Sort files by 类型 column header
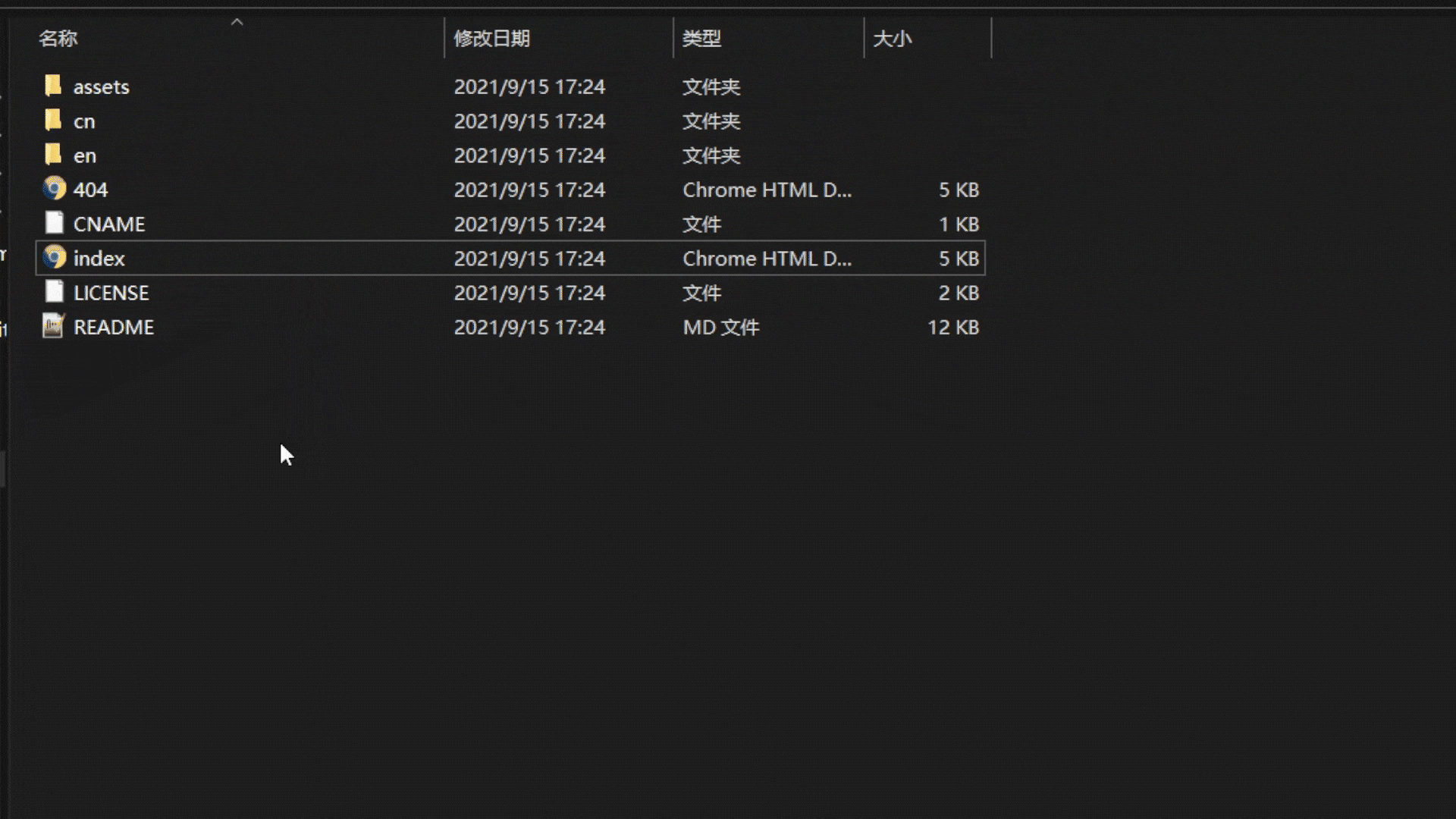This screenshot has width=1456, height=819. [701, 39]
